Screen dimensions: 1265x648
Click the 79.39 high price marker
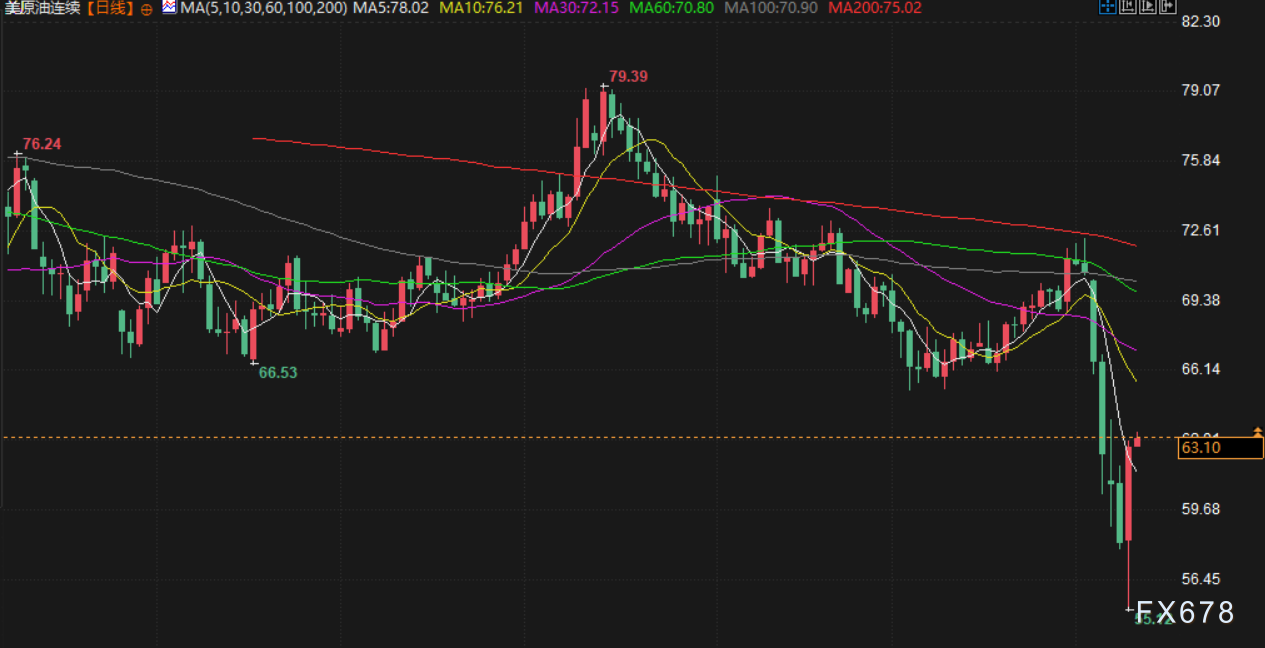click(x=629, y=76)
